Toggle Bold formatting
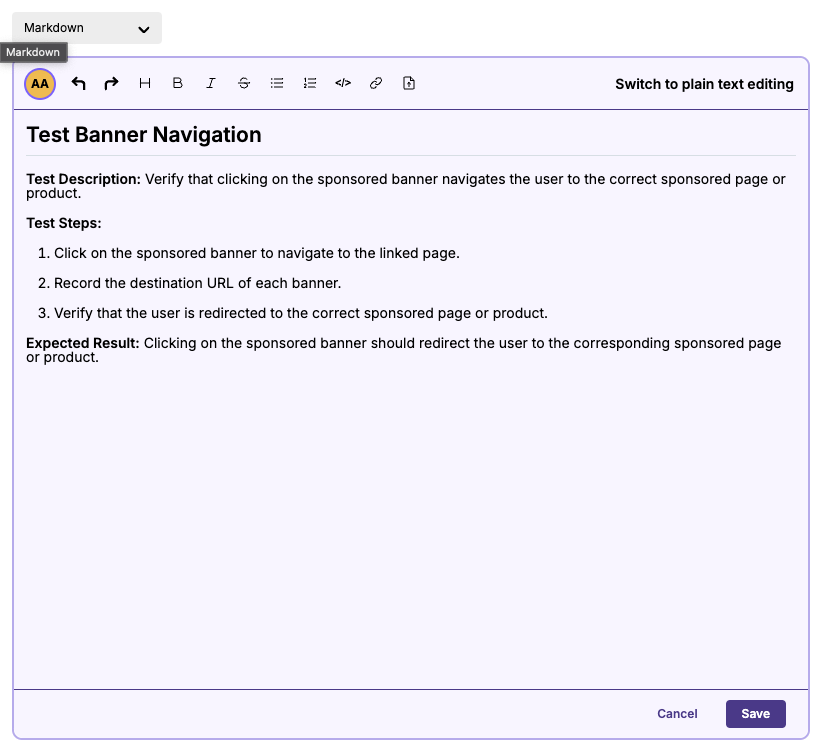Viewport: 822px width, 751px height. click(x=177, y=83)
